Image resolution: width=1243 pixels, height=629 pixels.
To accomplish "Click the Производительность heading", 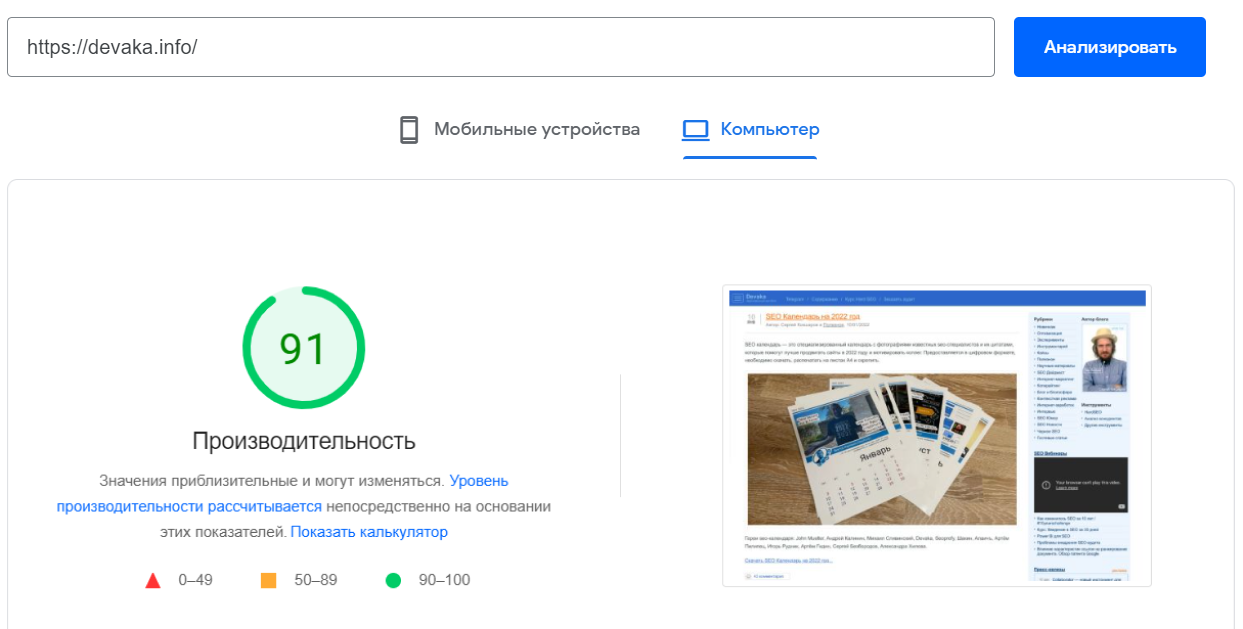I will pos(303,441).
